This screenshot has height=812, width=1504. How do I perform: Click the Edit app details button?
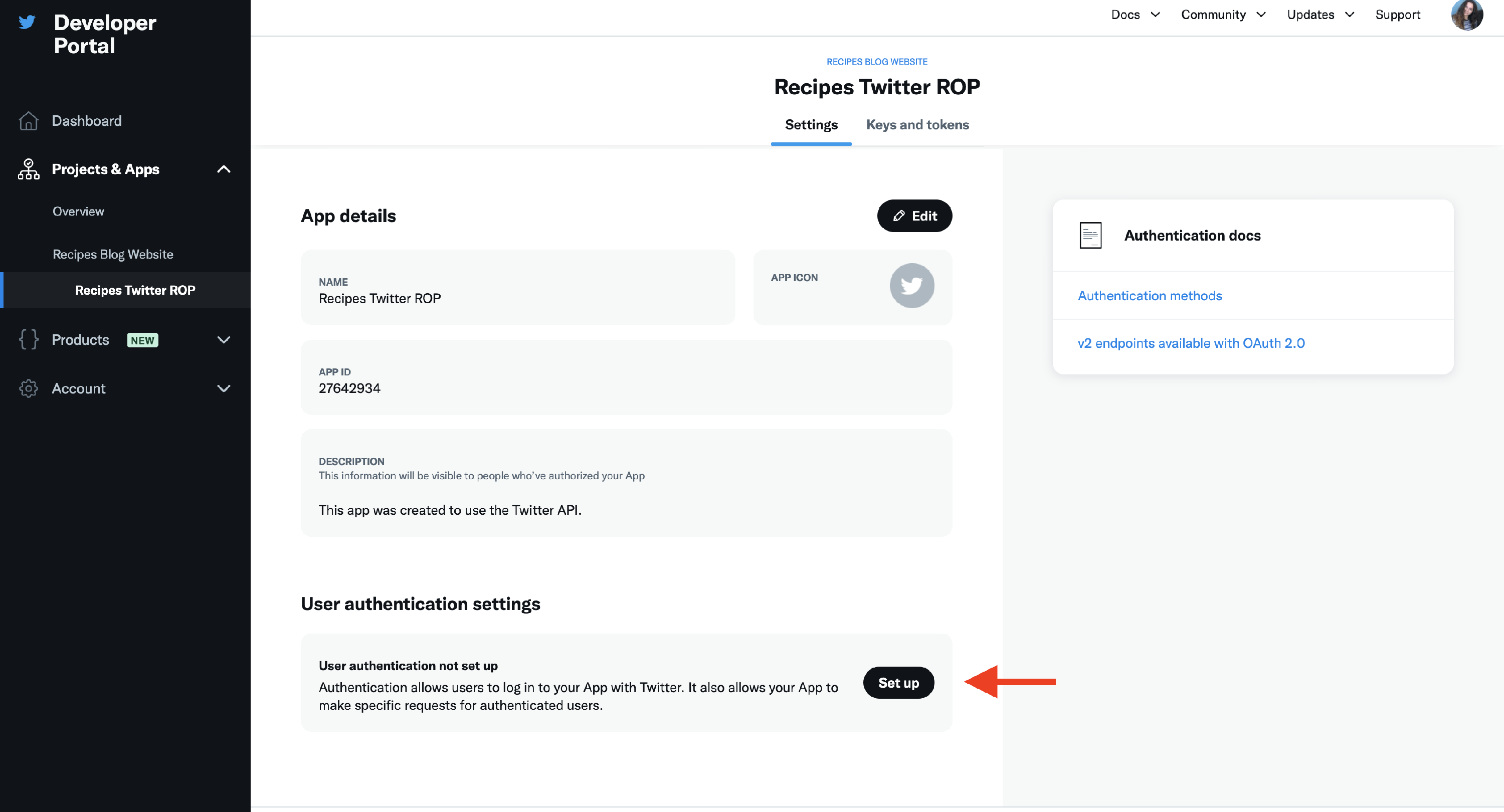pyautogui.click(x=914, y=216)
